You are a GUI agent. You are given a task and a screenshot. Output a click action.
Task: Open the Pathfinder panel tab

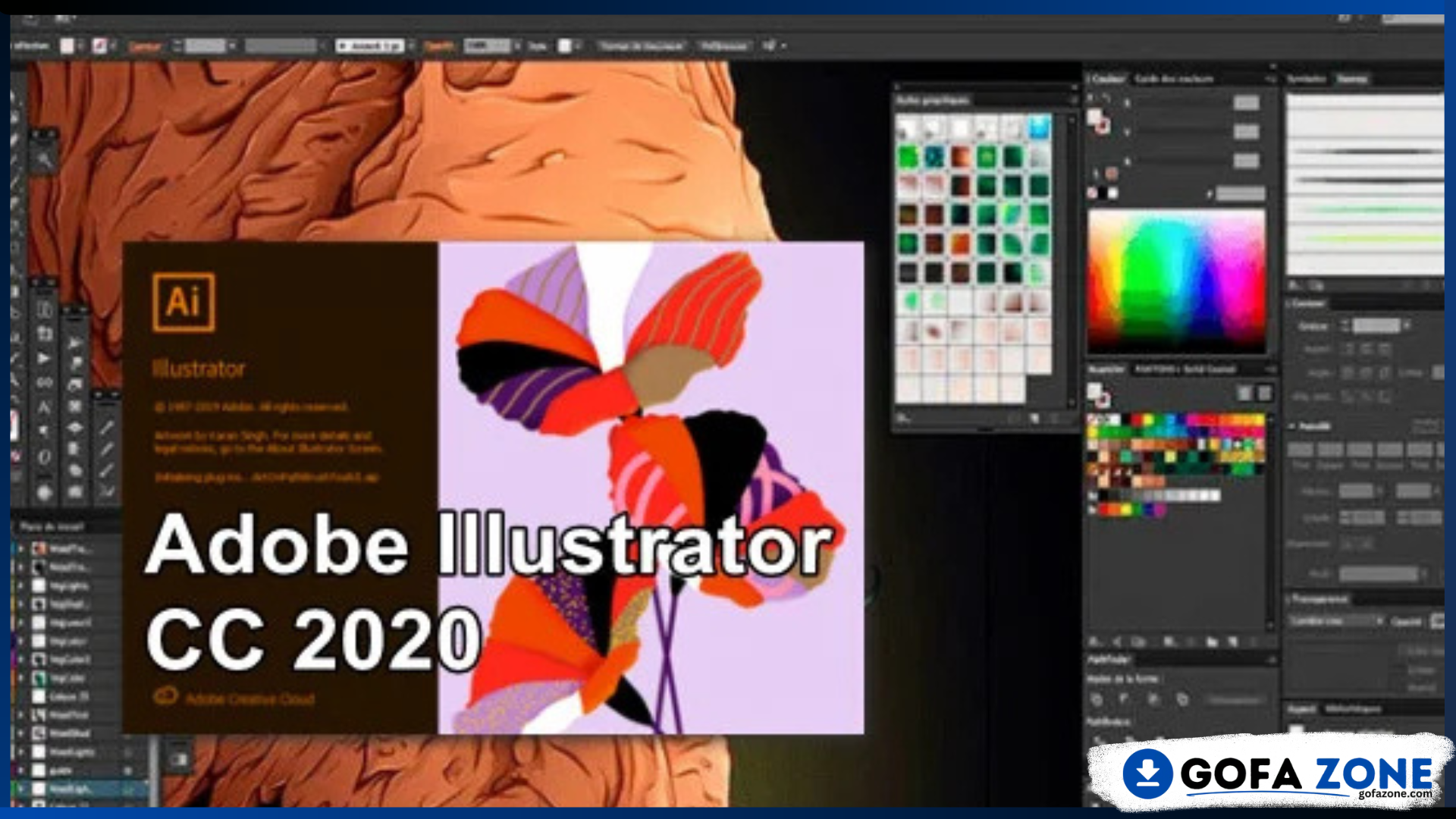[x=1108, y=659]
